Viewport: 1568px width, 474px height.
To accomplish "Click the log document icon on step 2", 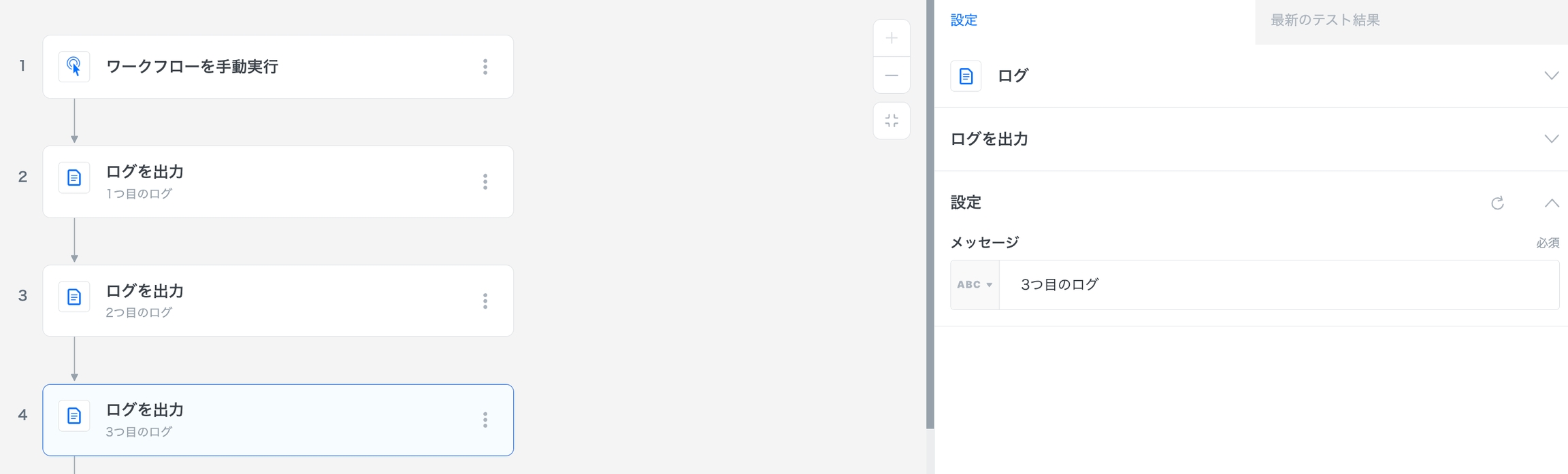I will pyautogui.click(x=74, y=178).
